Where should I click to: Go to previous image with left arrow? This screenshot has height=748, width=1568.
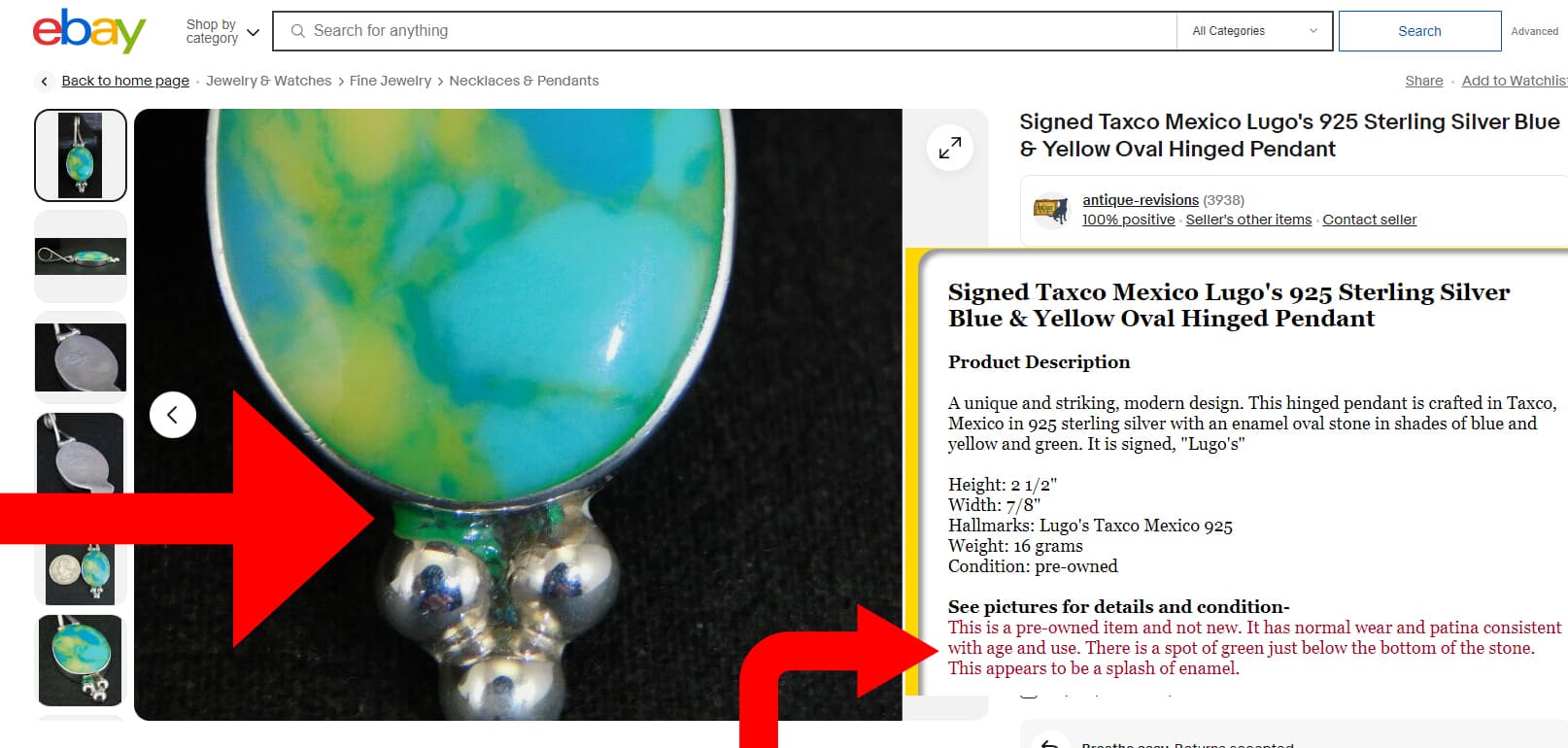click(173, 415)
